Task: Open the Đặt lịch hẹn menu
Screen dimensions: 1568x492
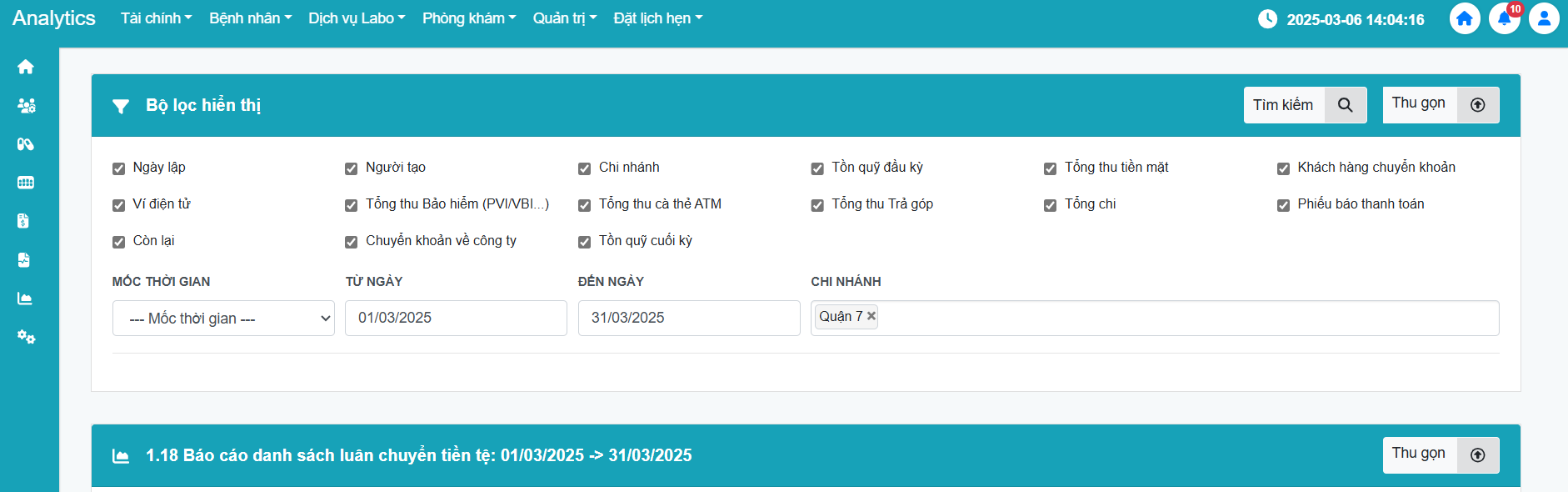Action: (657, 18)
